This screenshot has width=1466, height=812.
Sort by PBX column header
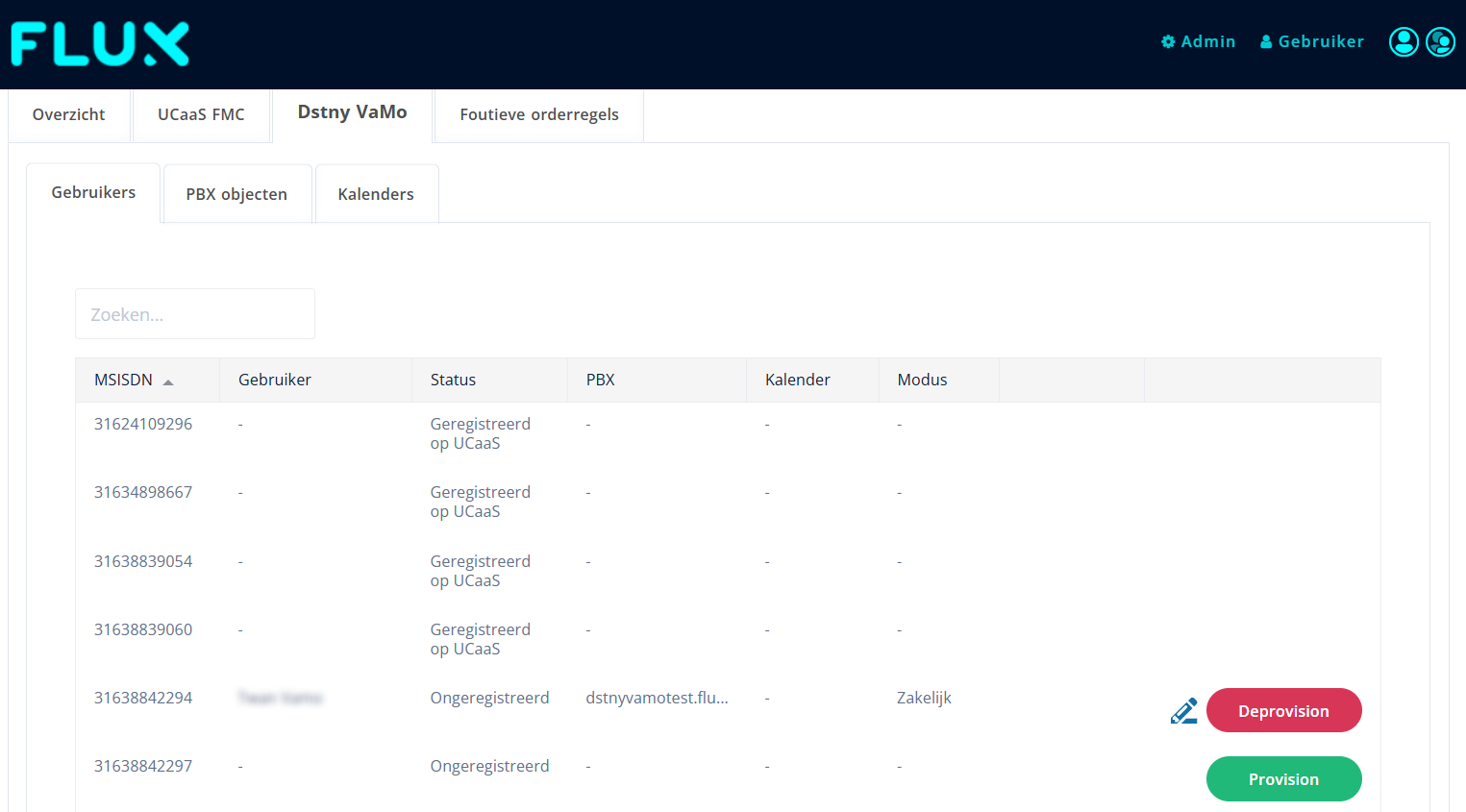coord(657,380)
